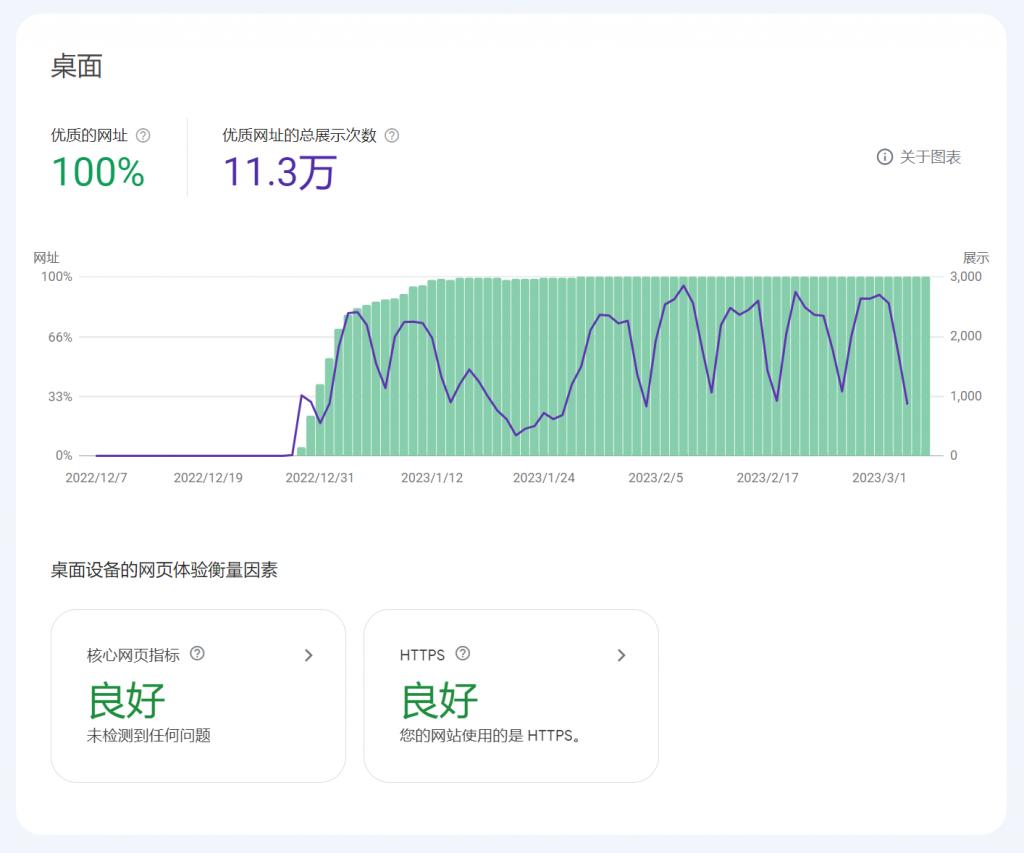Open the 关于图表 info panel

920,158
